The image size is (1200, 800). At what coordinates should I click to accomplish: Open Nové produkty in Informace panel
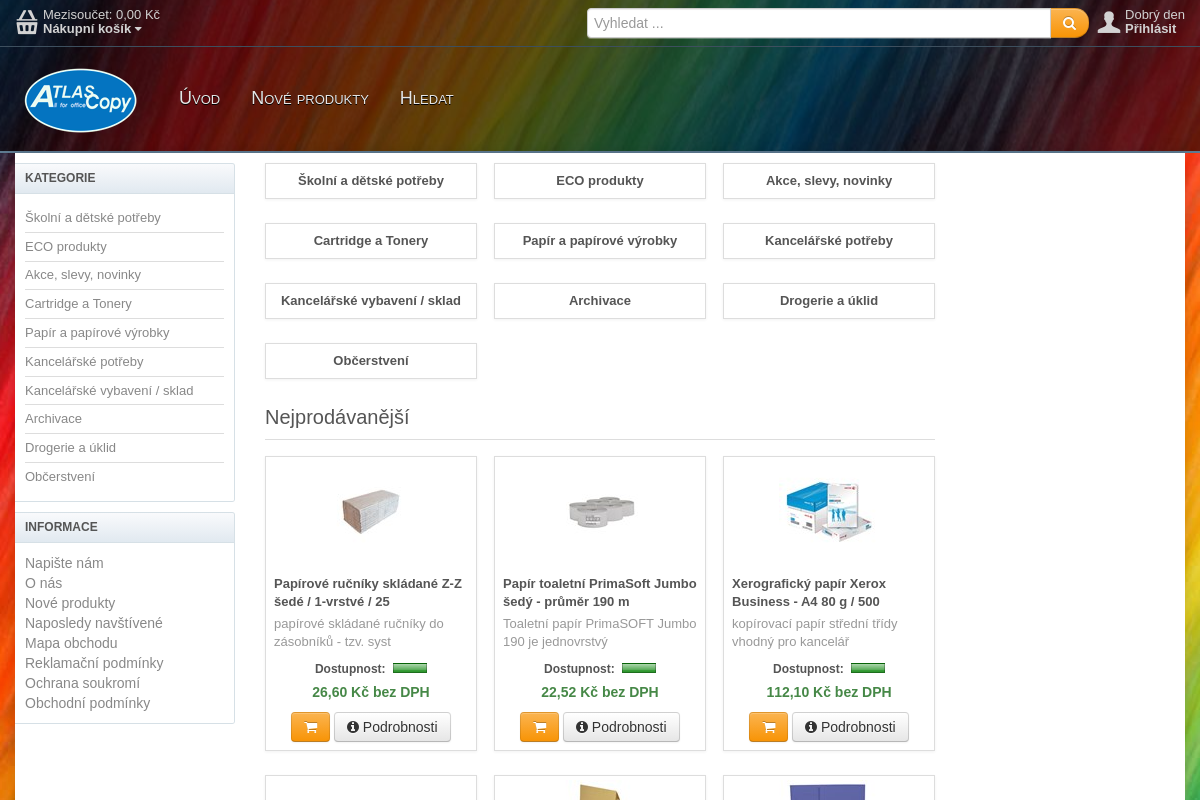(70, 603)
